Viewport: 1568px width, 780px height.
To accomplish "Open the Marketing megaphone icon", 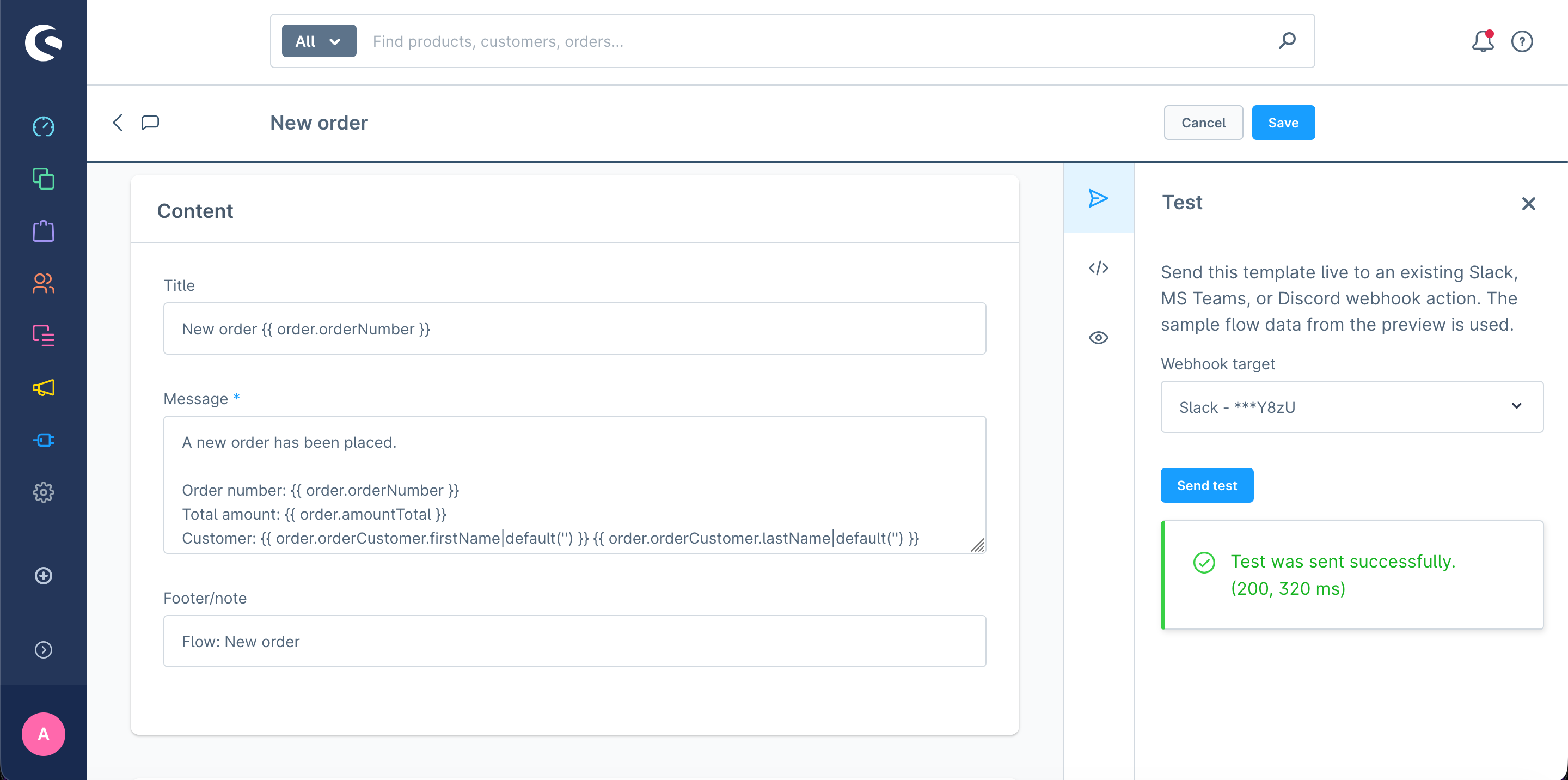I will click(43, 388).
